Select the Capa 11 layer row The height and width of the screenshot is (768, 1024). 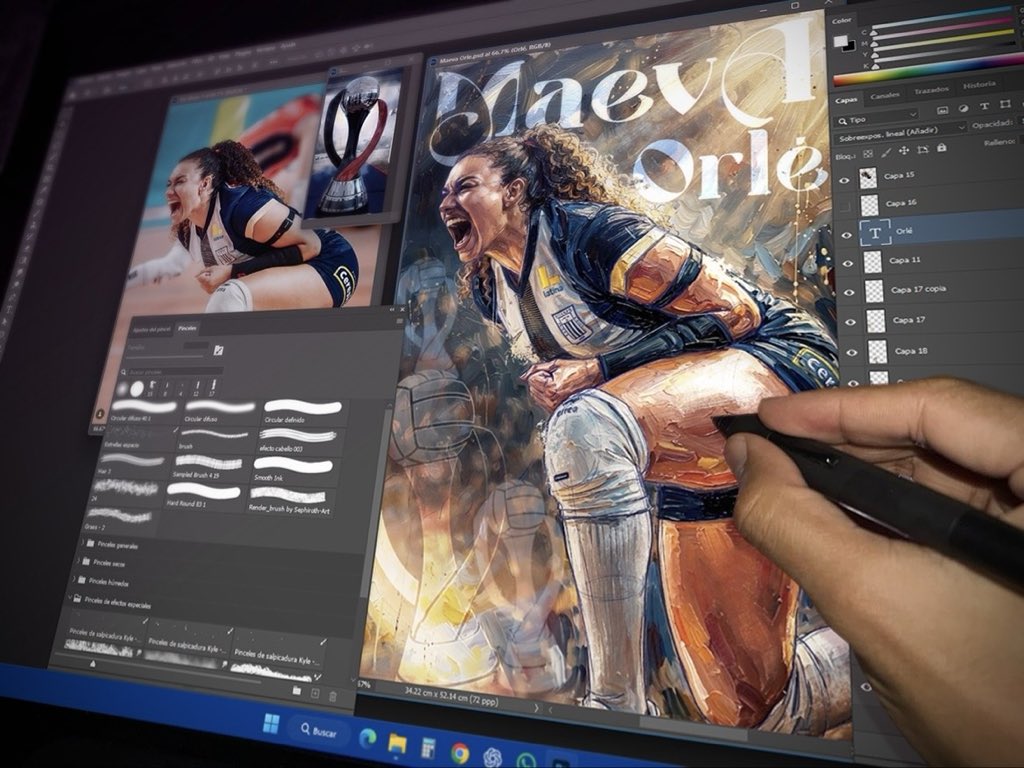pos(933,261)
